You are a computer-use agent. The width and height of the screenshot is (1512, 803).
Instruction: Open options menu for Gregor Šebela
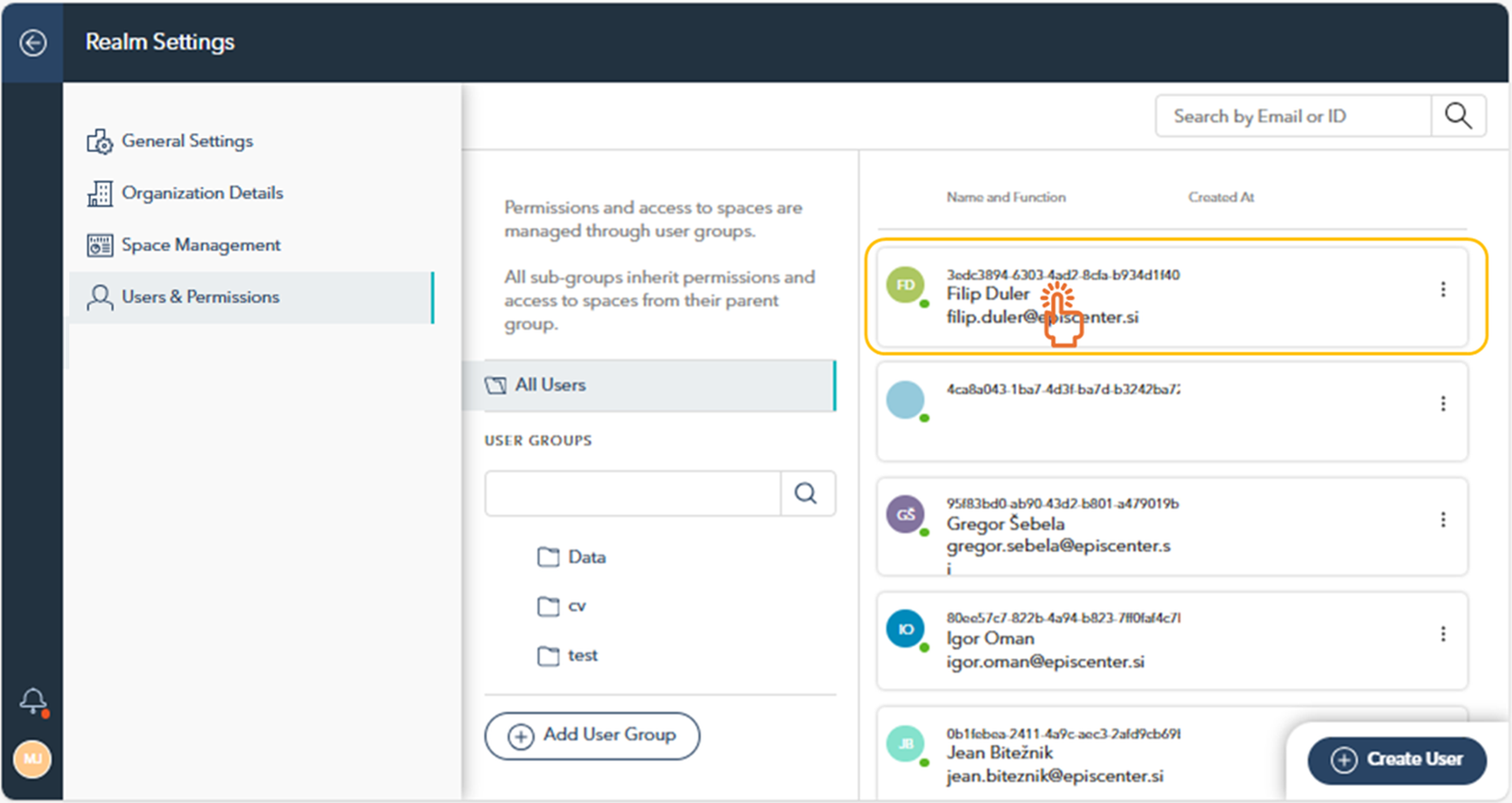1443,519
